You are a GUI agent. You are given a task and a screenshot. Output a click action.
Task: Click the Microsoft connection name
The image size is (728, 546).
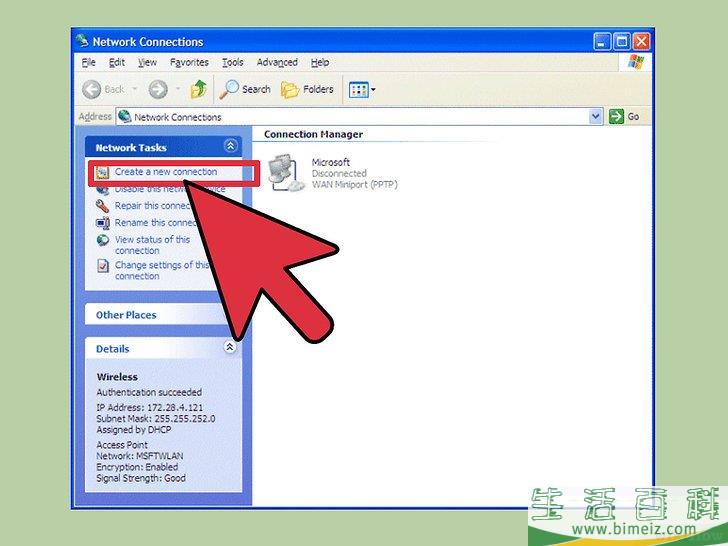331,162
